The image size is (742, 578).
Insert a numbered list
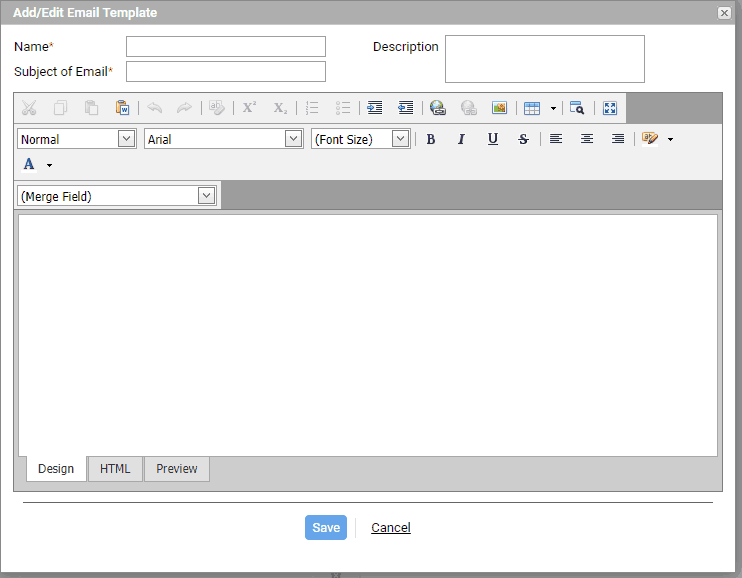tap(312, 108)
